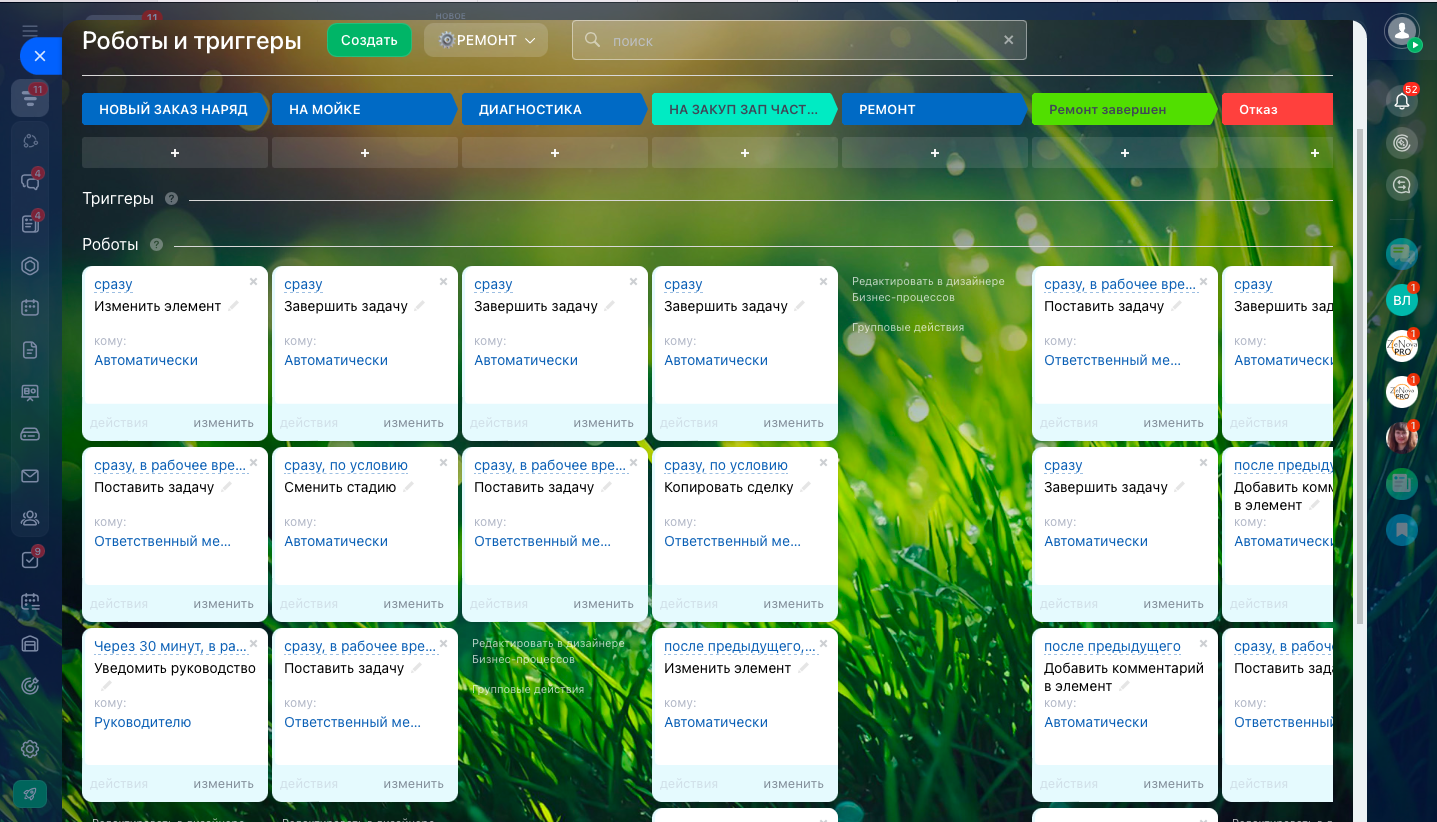Add a trigger to Ремонт завершен stage
Screen dimensions: 1437x822
click(1125, 153)
